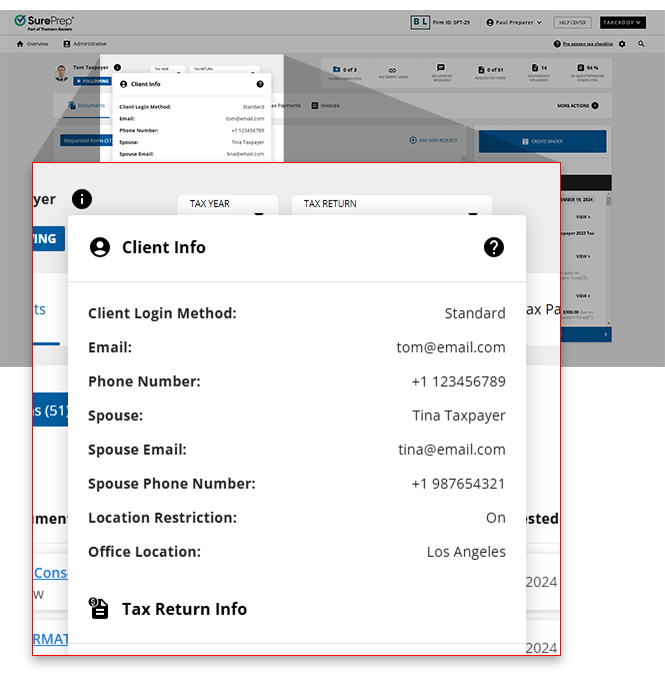
Task: Click the 'Office Location:' label
Action: [x=144, y=552]
